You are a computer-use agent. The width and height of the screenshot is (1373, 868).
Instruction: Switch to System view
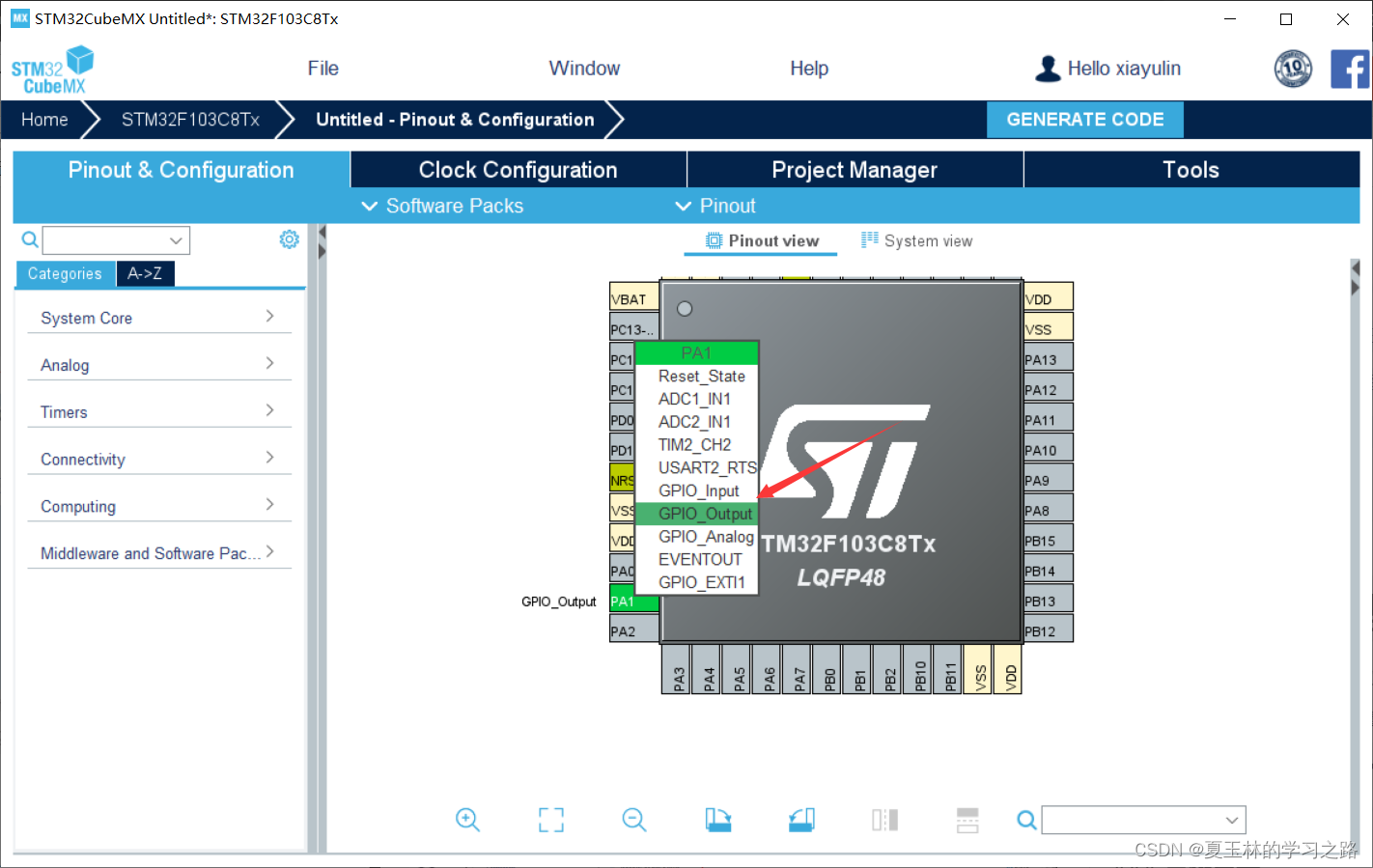pos(917,240)
